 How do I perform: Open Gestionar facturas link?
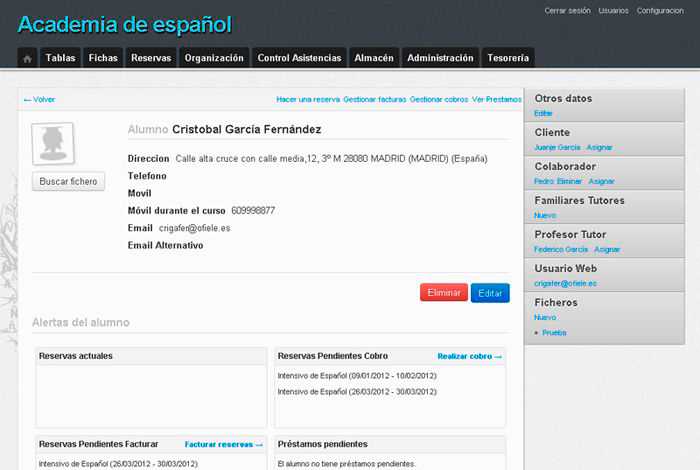374,100
